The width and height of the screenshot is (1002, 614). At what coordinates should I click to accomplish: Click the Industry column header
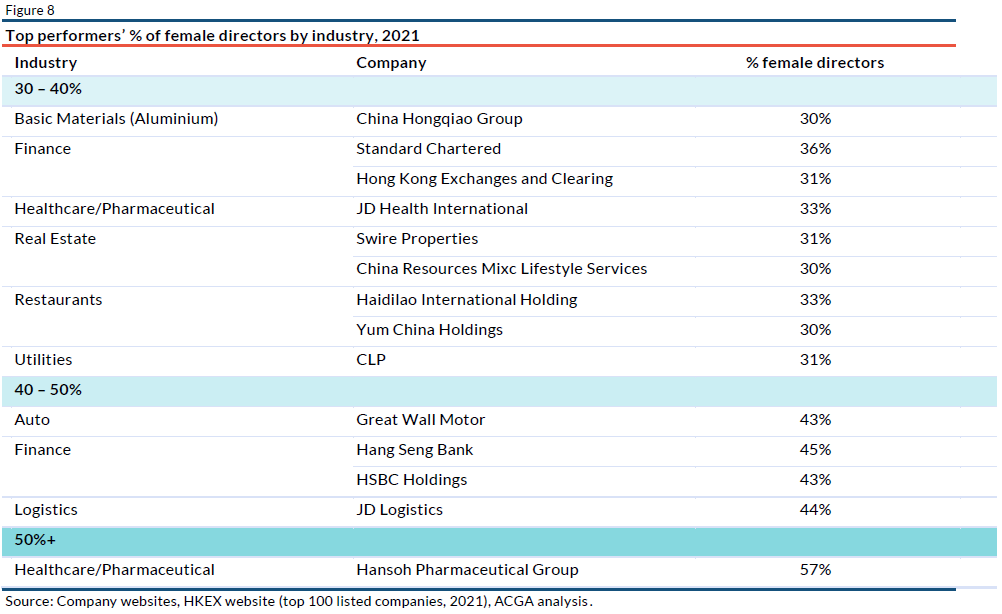click(45, 63)
